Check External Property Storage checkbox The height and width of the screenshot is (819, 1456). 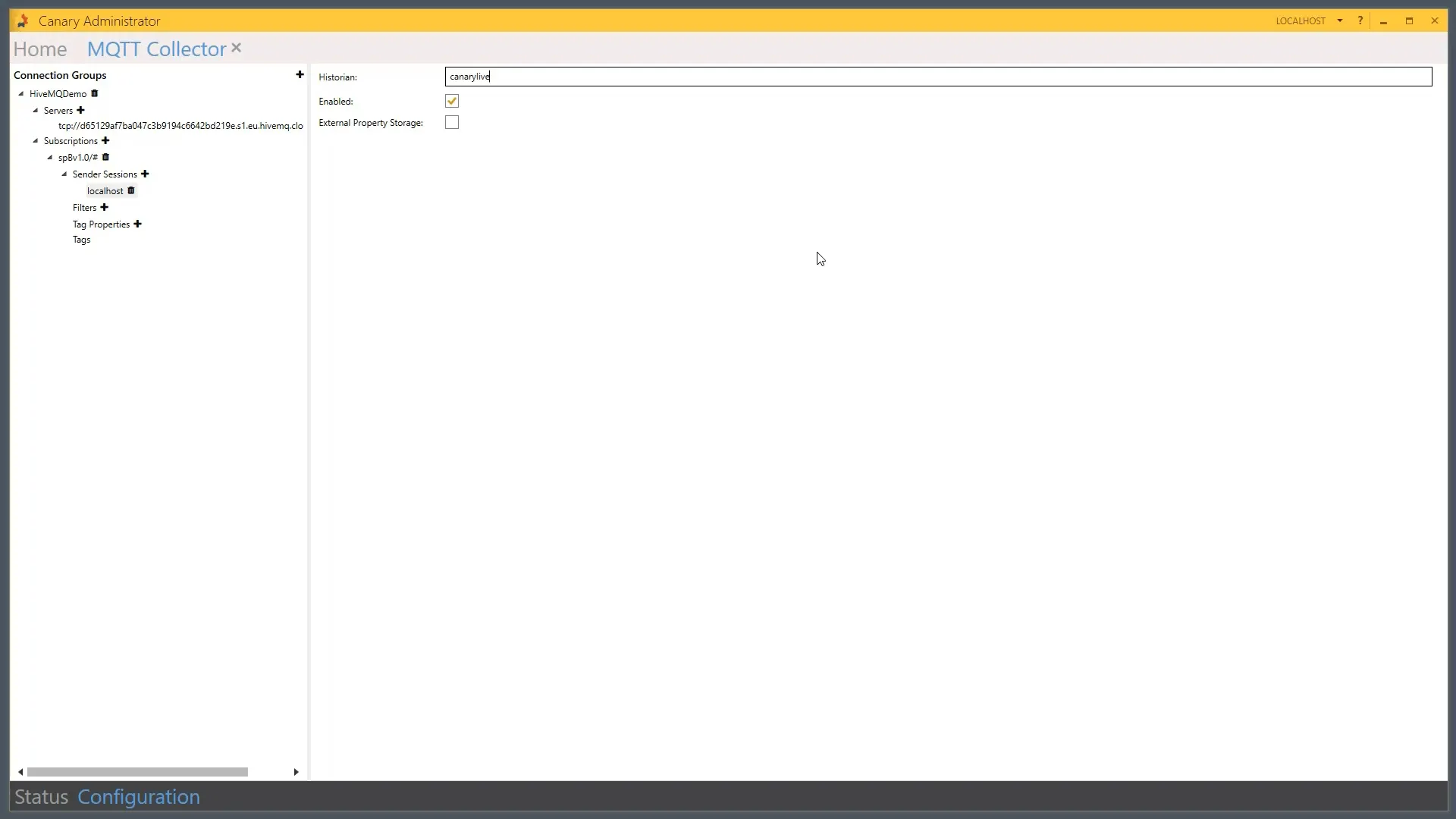[452, 122]
